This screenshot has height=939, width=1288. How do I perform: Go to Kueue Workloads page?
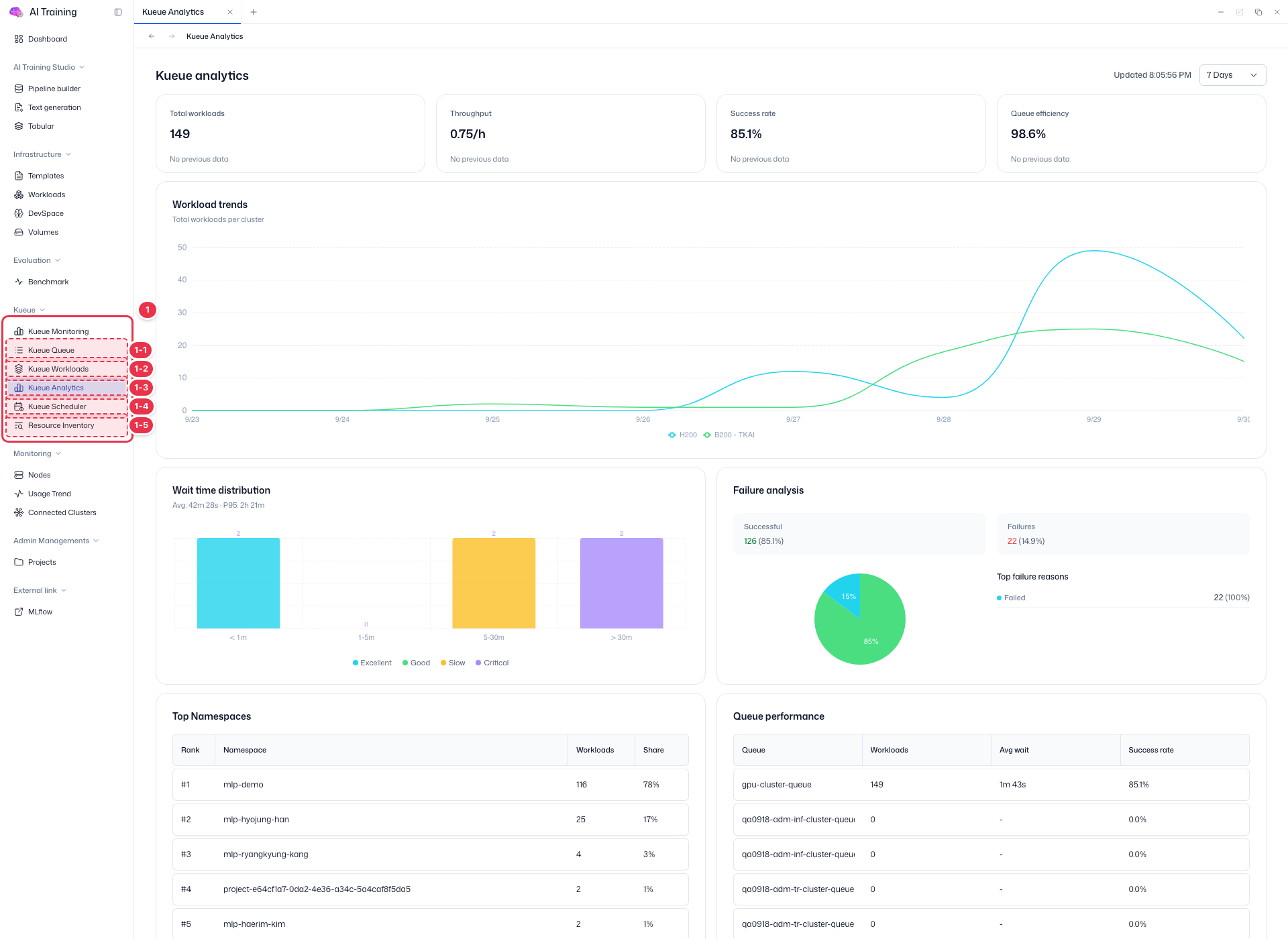click(x=67, y=369)
